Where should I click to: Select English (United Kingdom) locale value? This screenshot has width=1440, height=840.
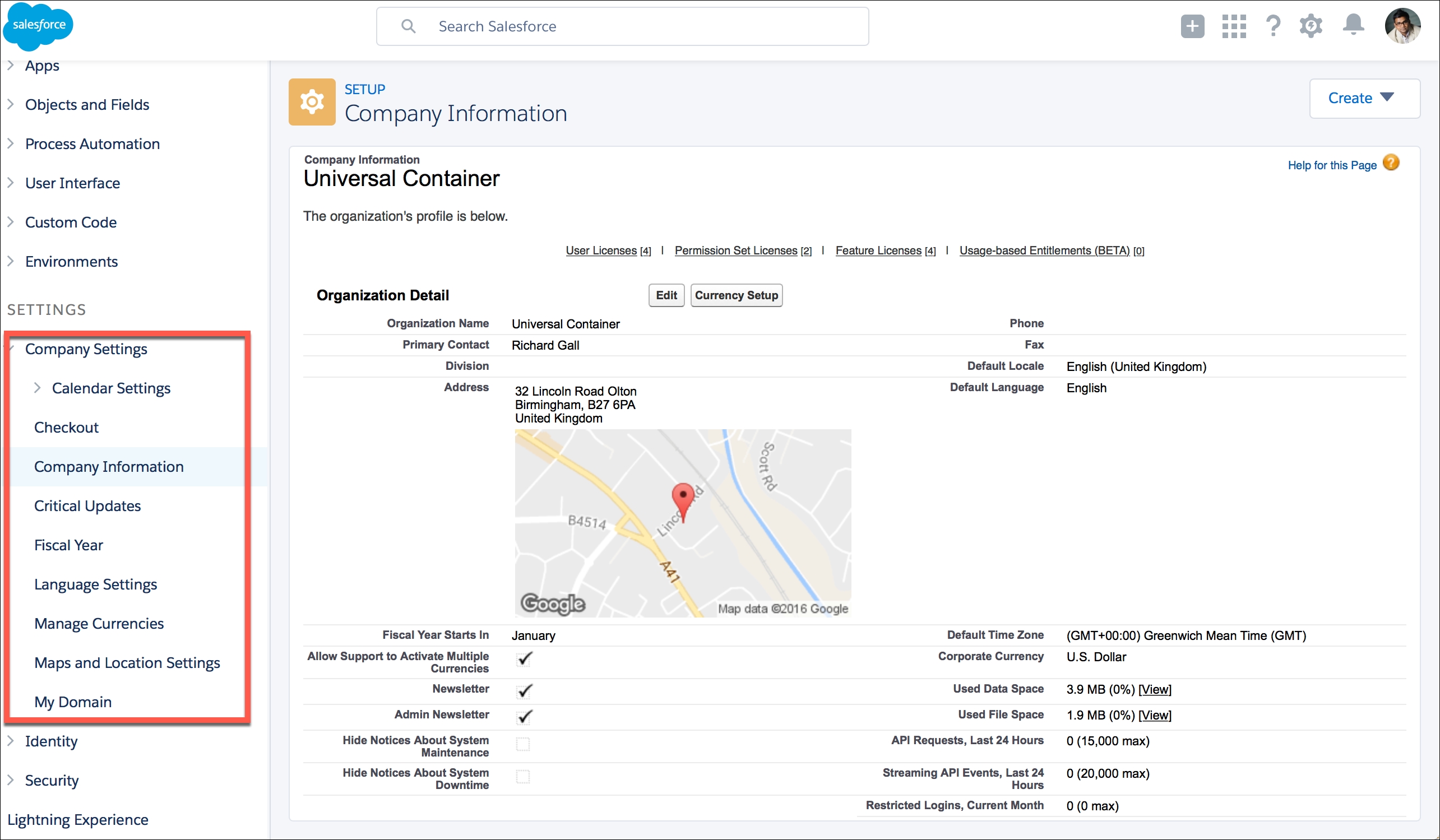click(1136, 367)
